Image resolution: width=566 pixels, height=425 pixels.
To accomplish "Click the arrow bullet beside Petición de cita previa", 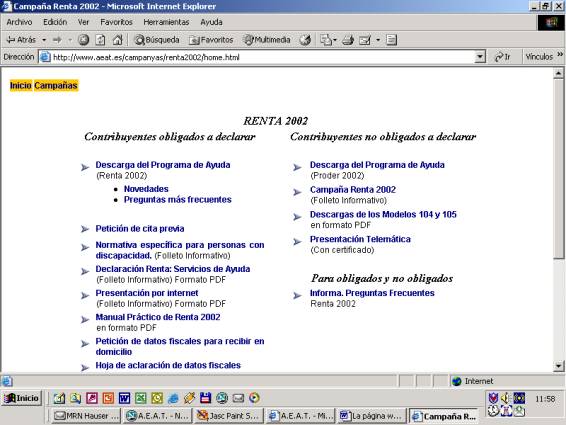I will point(84,229).
